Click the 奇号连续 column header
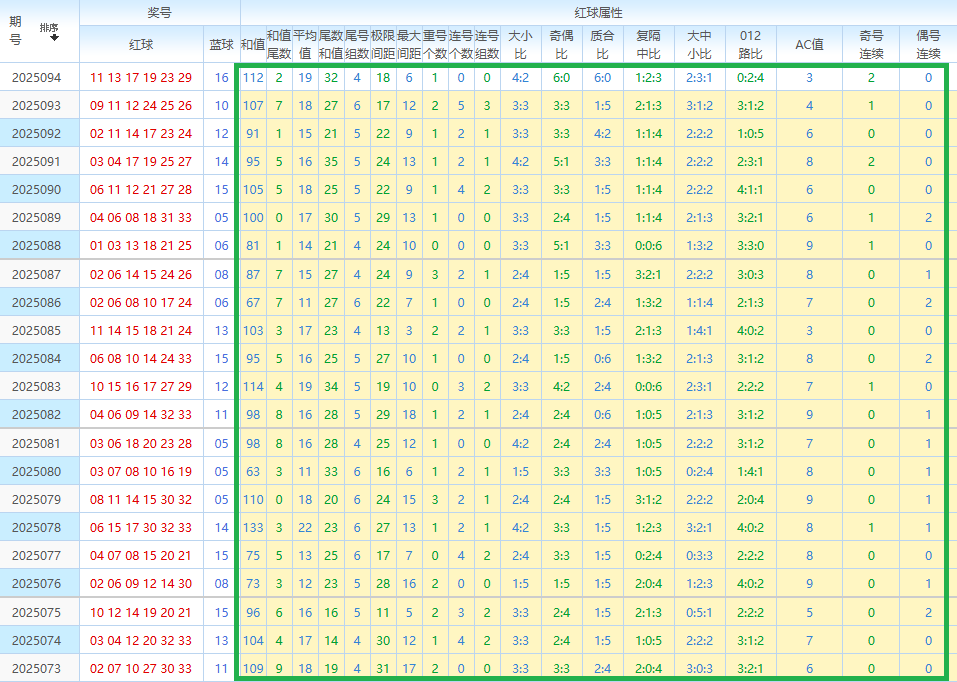The height and width of the screenshot is (682, 957). (871, 44)
